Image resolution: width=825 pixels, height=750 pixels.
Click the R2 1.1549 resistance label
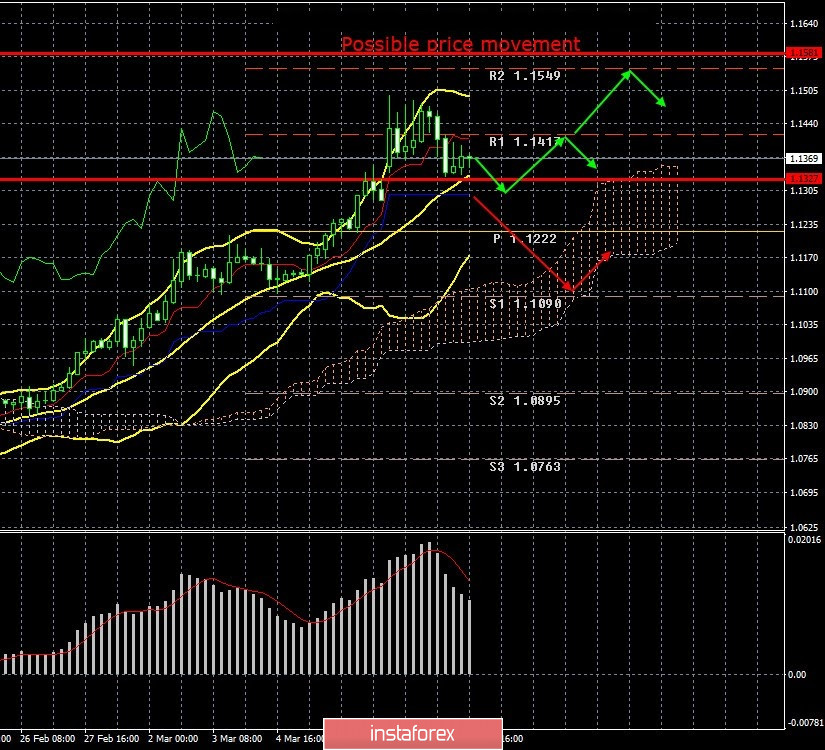pyautogui.click(x=525, y=76)
